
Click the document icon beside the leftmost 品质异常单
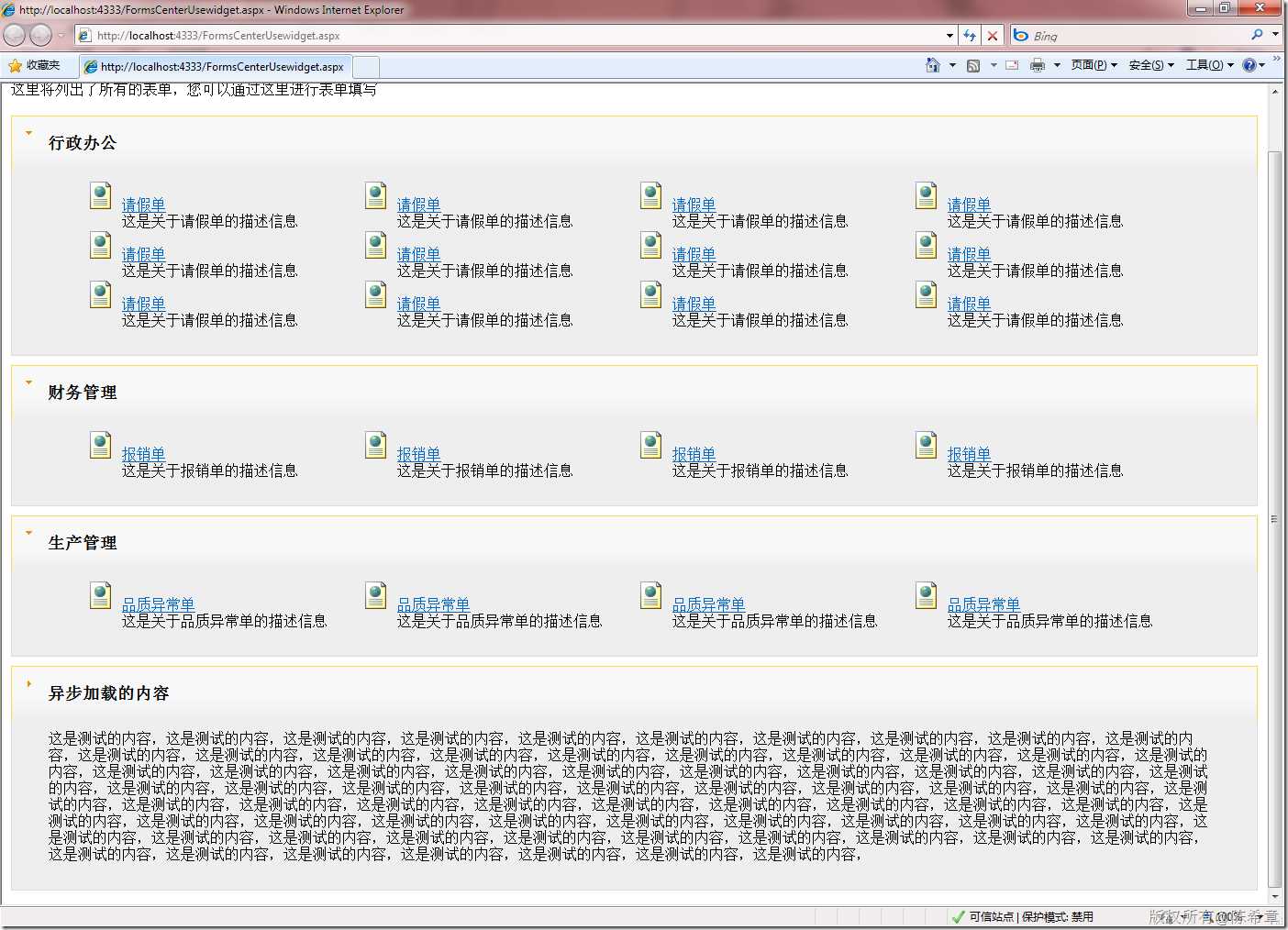point(101,595)
